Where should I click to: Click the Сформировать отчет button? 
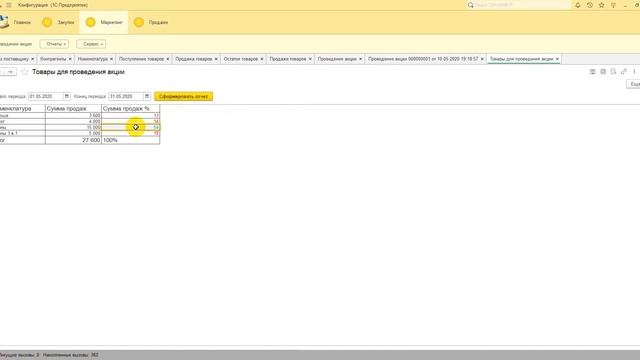click(184, 96)
